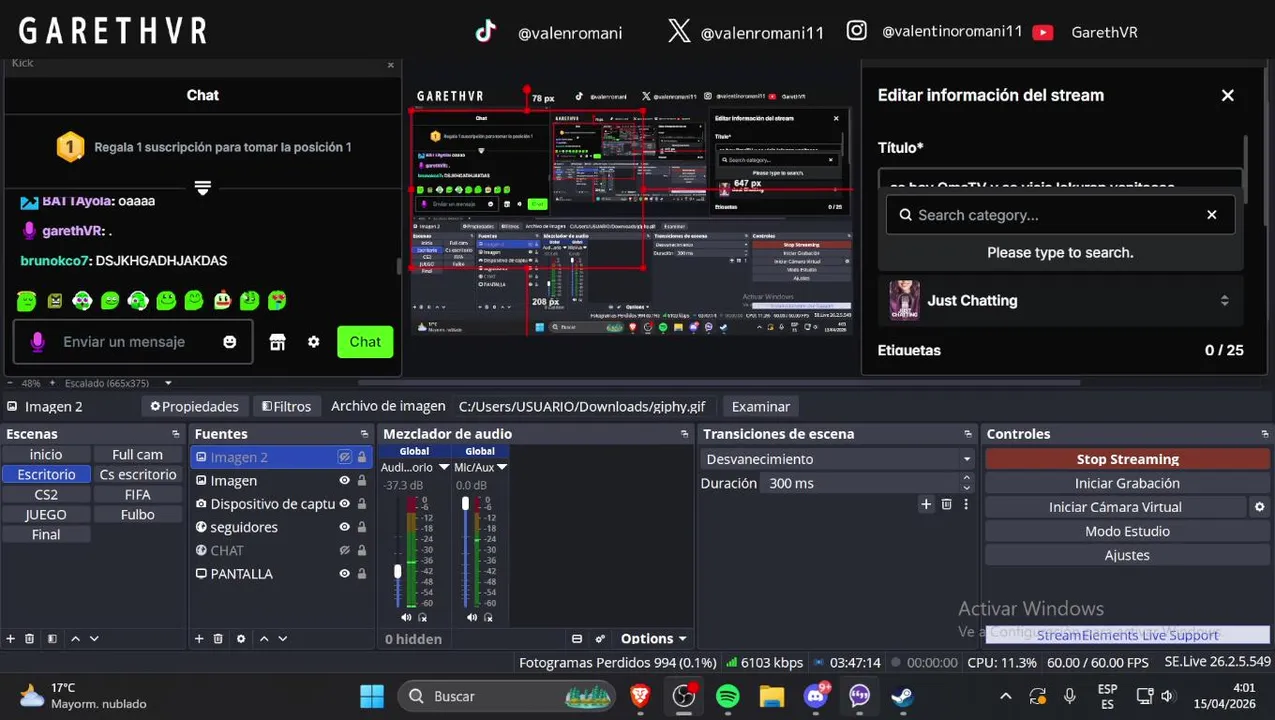
Task: Undock the Controles panel
Action: [1264, 434]
